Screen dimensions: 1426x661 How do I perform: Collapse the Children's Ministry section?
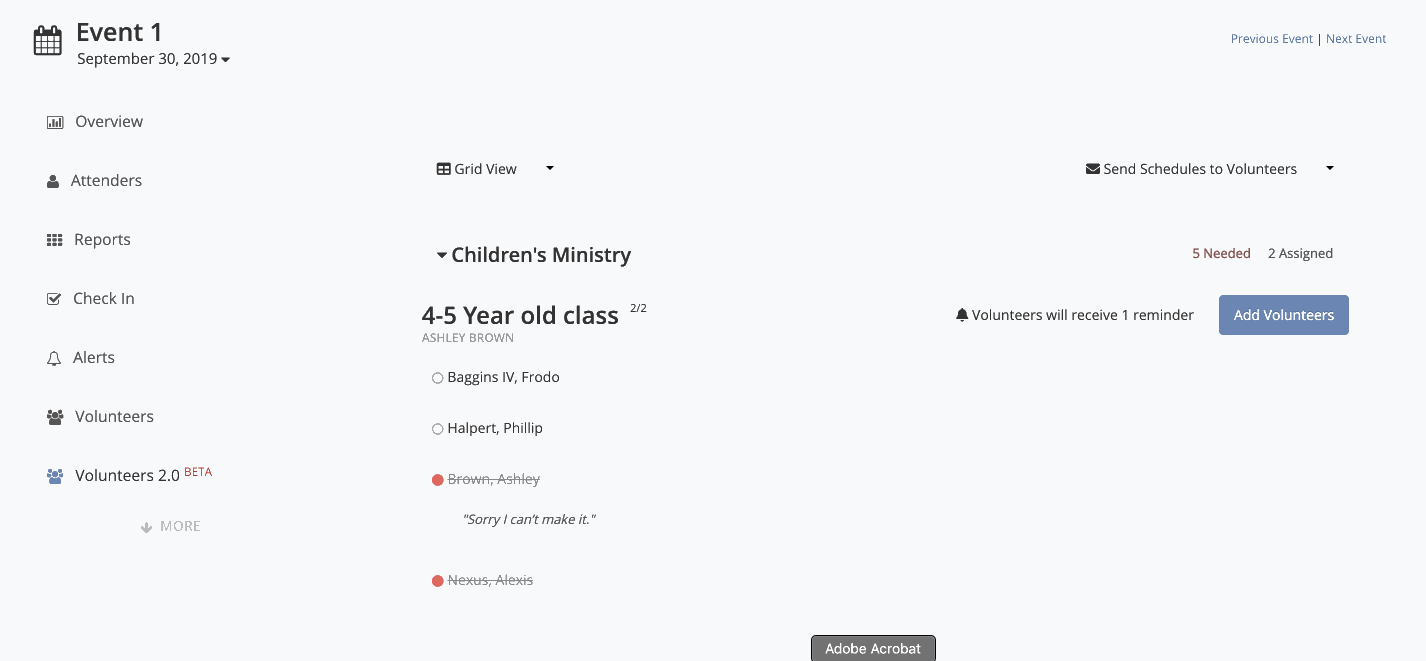(x=441, y=256)
